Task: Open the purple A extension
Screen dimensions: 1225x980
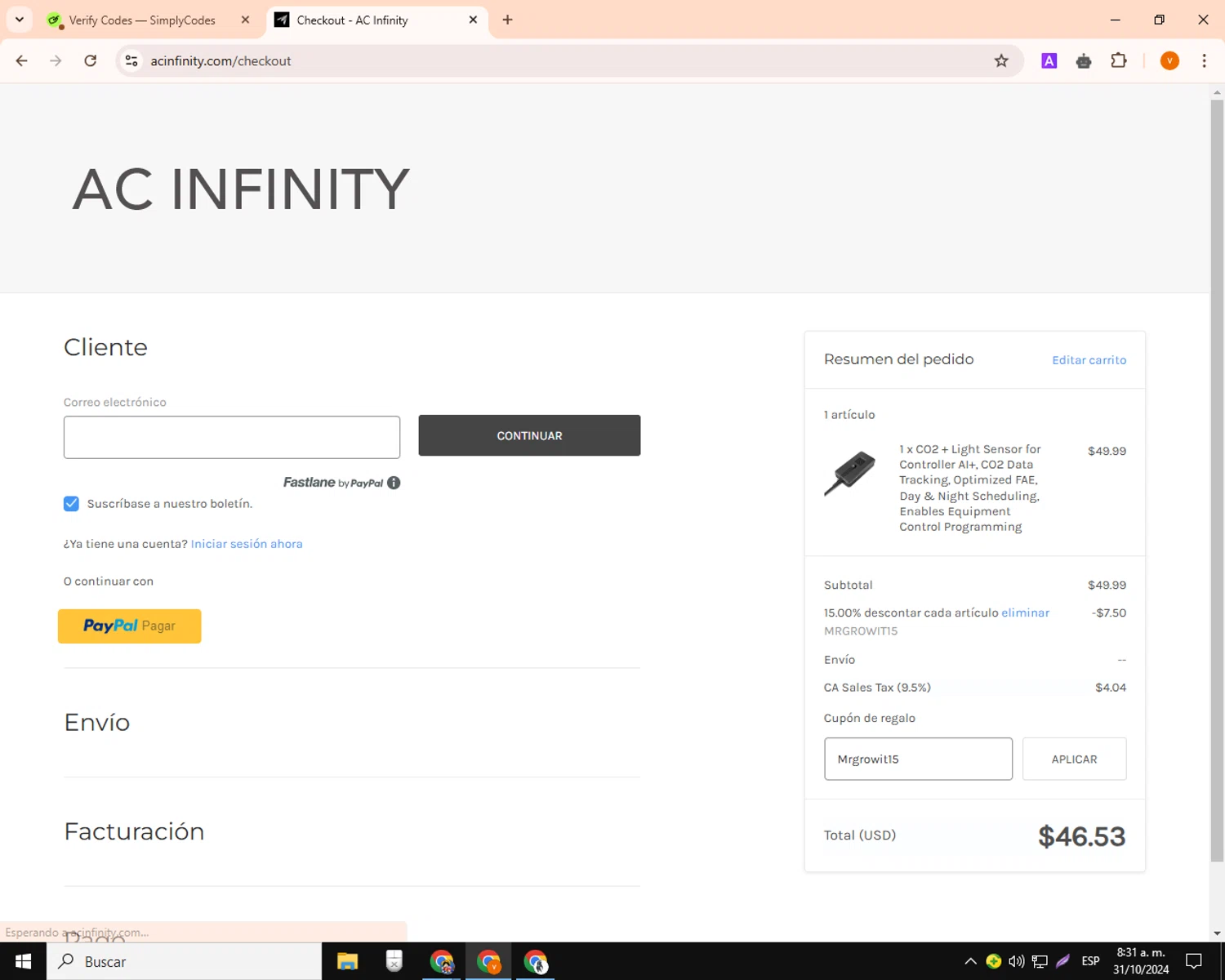Action: (x=1049, y=60)
